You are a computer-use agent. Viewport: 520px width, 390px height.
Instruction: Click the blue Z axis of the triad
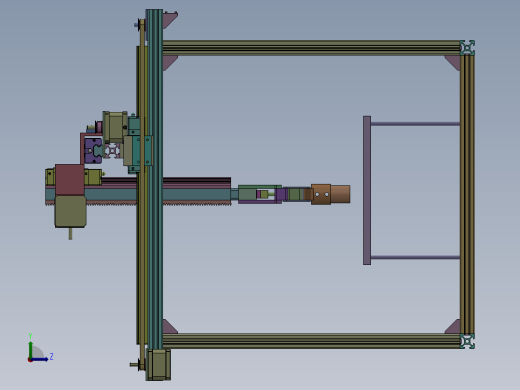point(39,359)
